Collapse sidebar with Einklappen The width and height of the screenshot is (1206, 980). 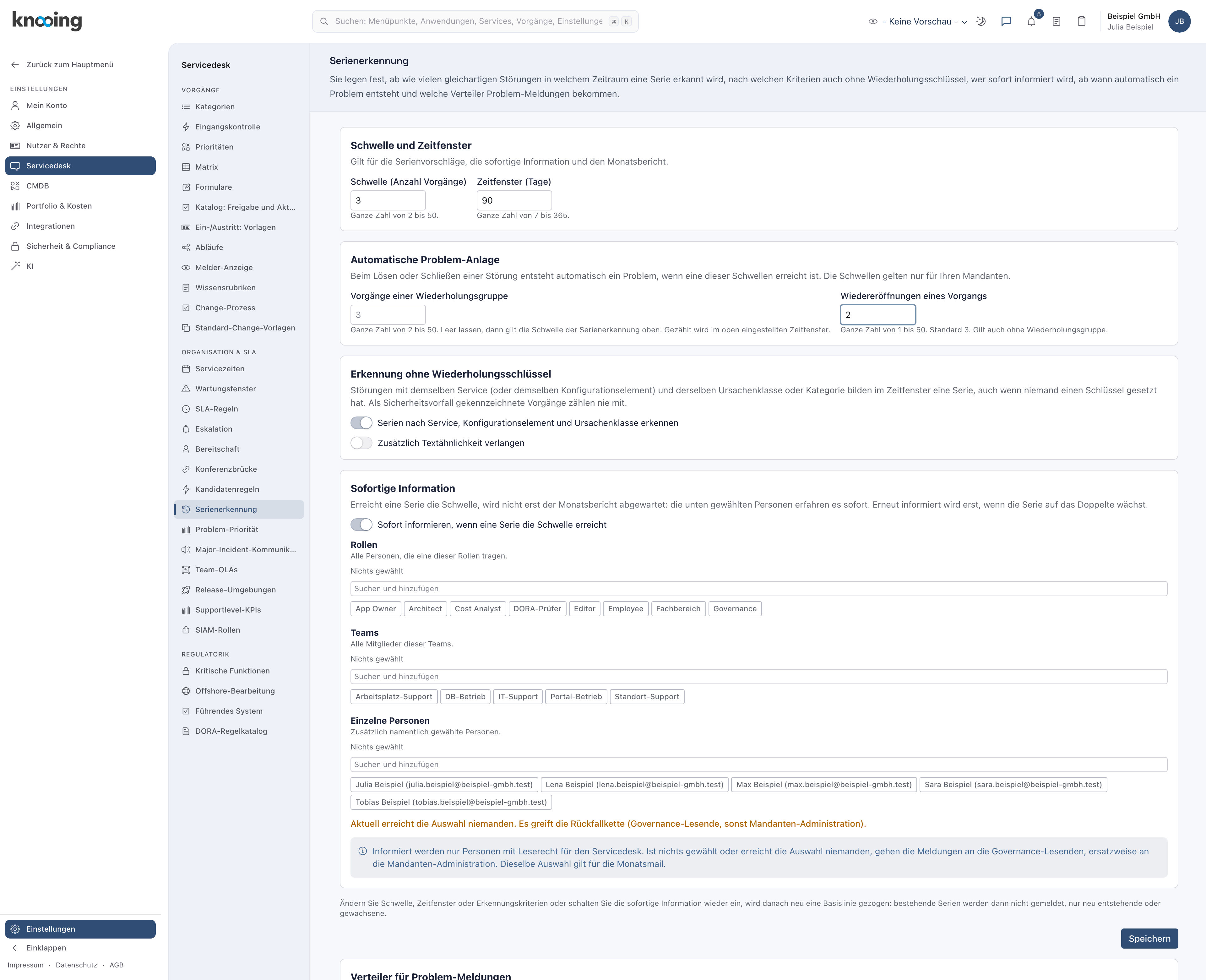pyautogui.click(x=80, y=948)
